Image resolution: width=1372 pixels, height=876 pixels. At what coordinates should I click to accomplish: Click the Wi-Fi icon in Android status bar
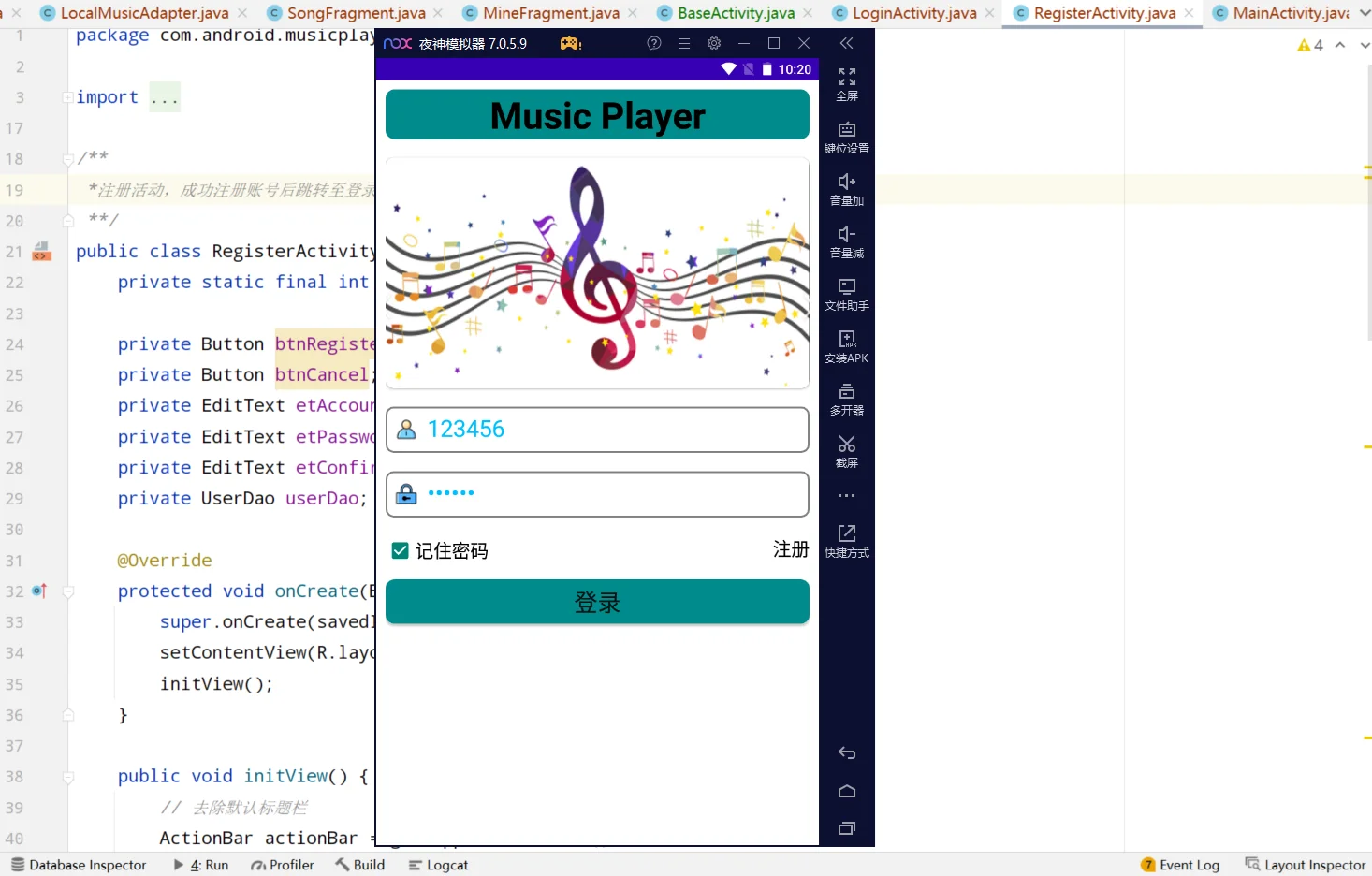point(729,69)
